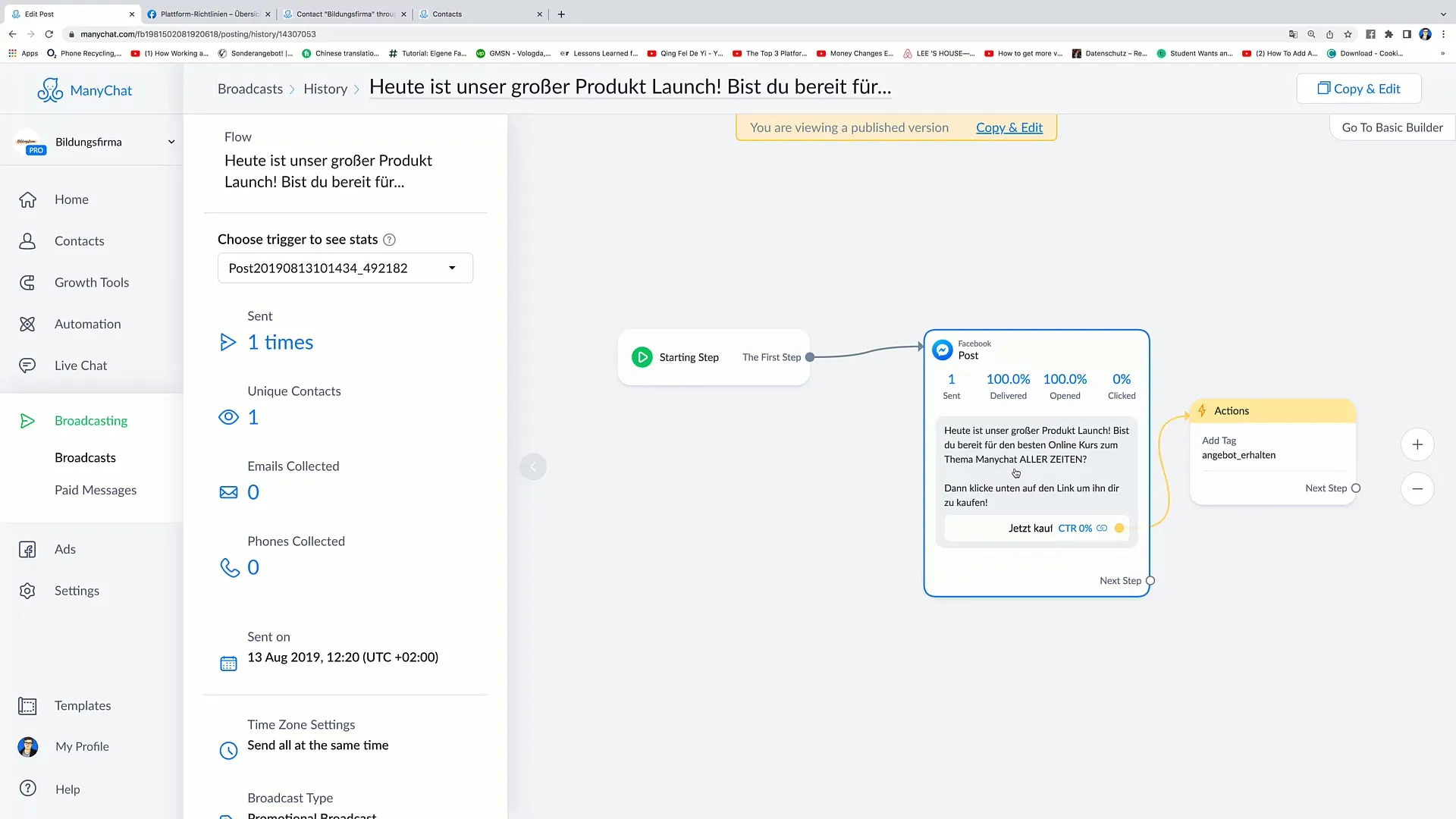Screen dimensions: 1456x819
Task: Expand the Bildungsfirma account dropdown
Action: (171, 142)
